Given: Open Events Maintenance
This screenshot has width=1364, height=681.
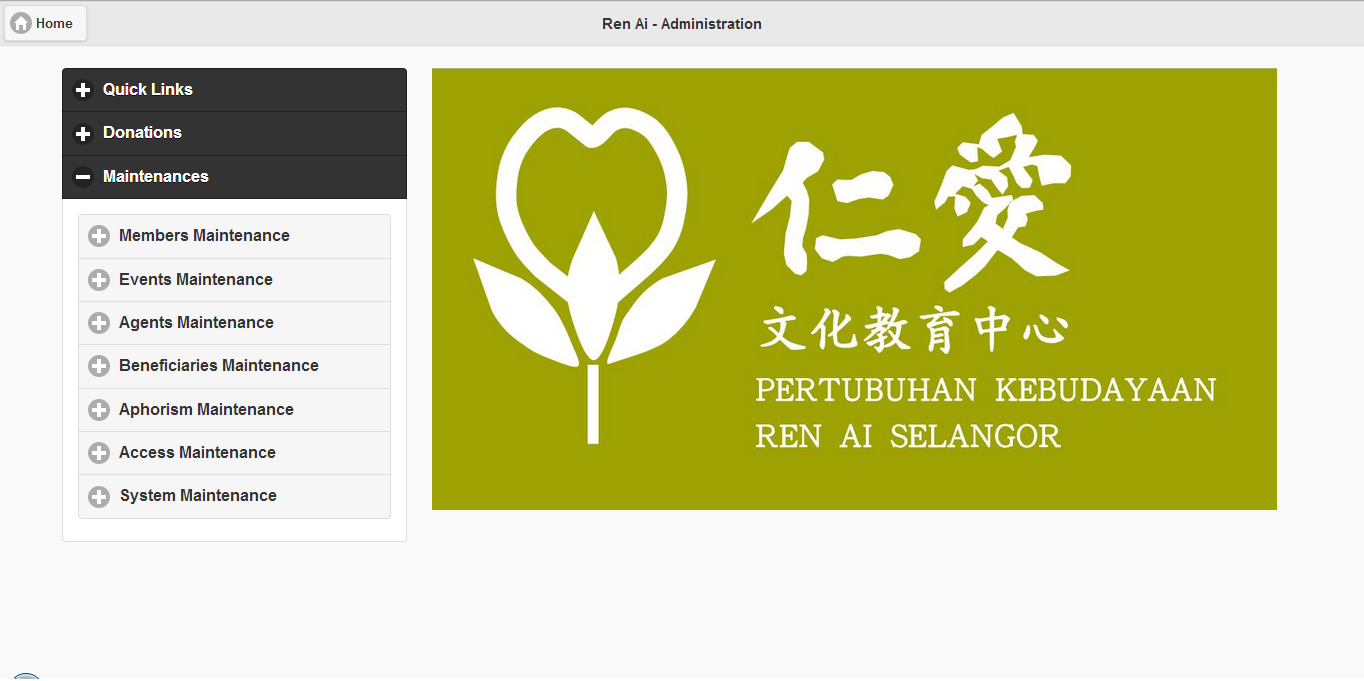Looking at the screenshot, I should point(195,280).
